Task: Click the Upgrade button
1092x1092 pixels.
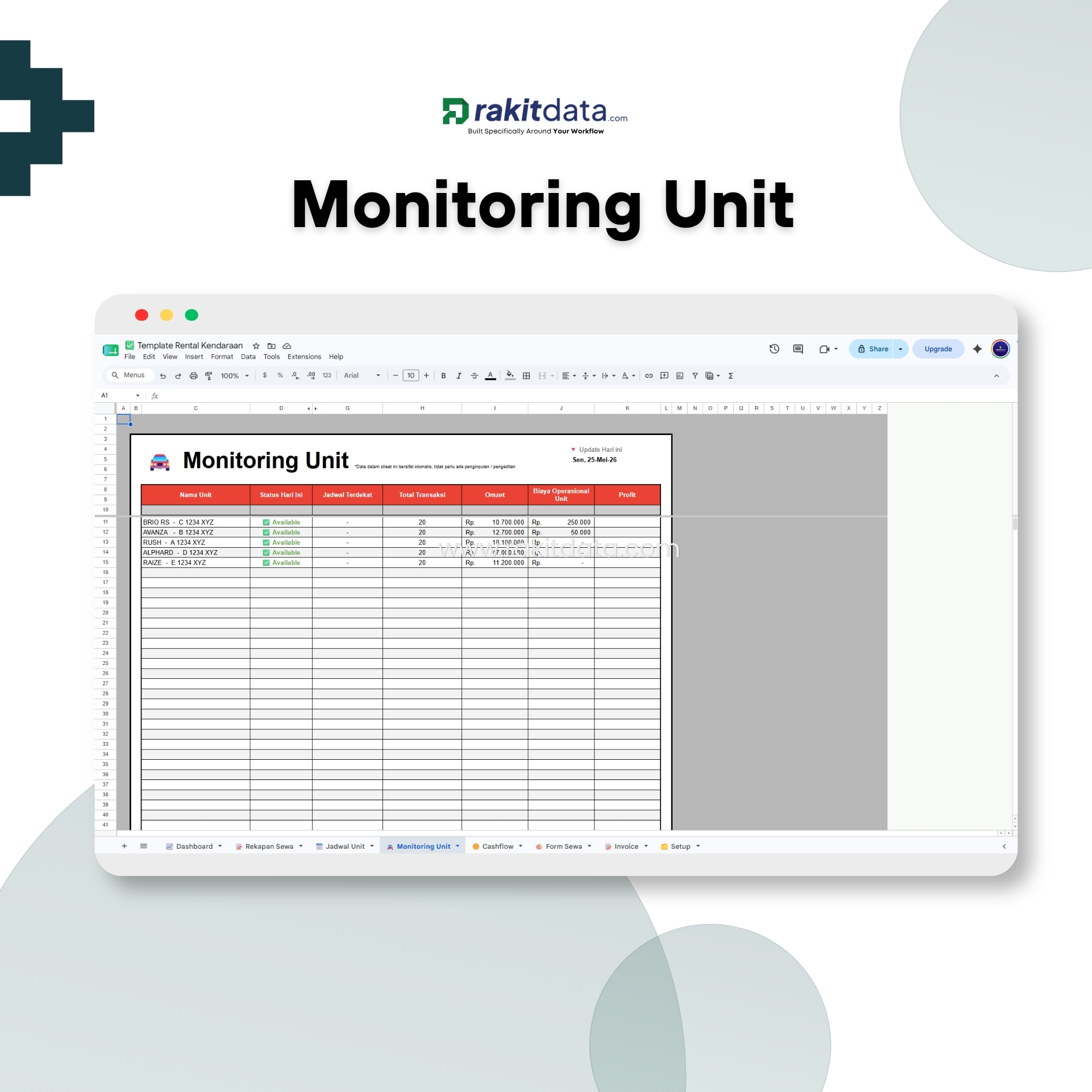Action: click(938, 349)
